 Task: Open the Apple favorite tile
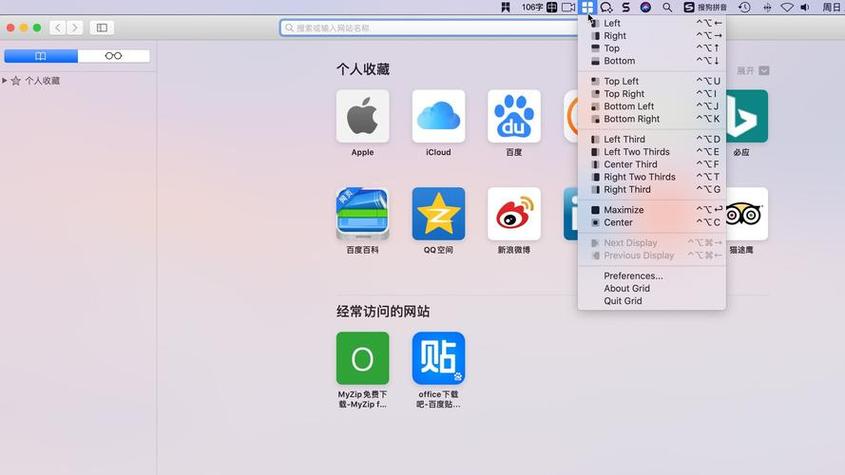(x=362, y=116)
